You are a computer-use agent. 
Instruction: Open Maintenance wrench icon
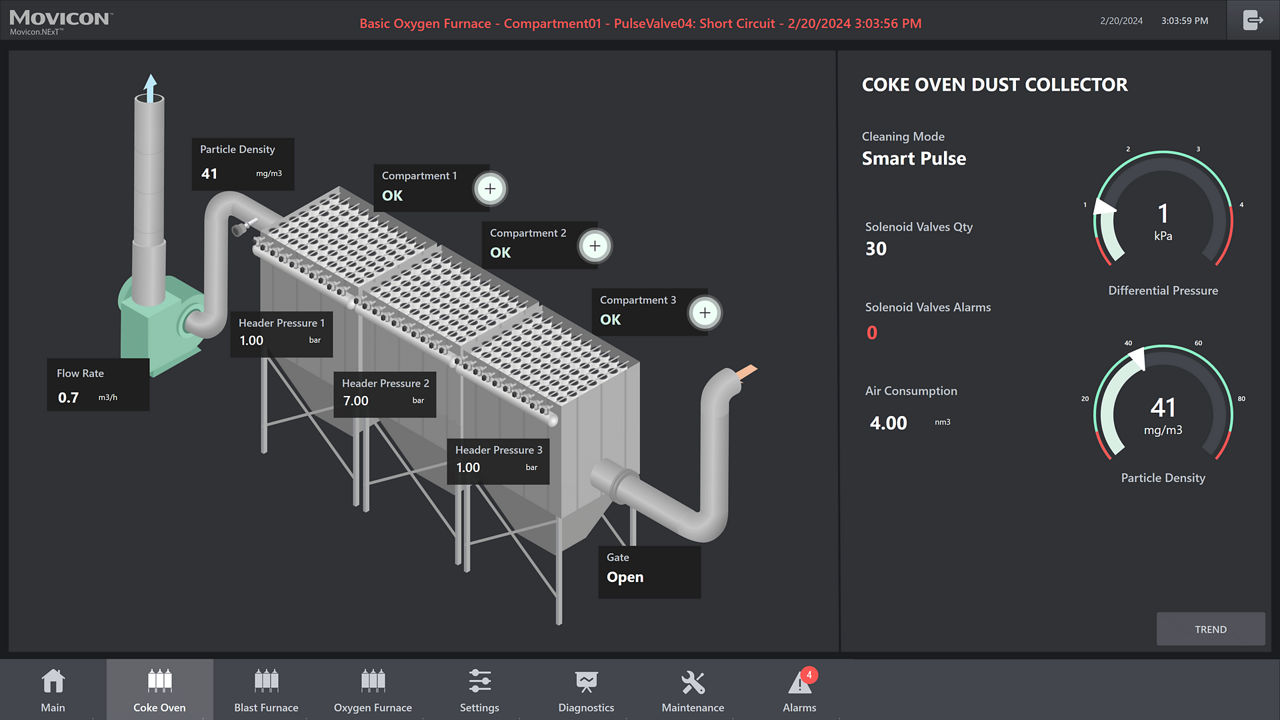(x=693, y=683)
